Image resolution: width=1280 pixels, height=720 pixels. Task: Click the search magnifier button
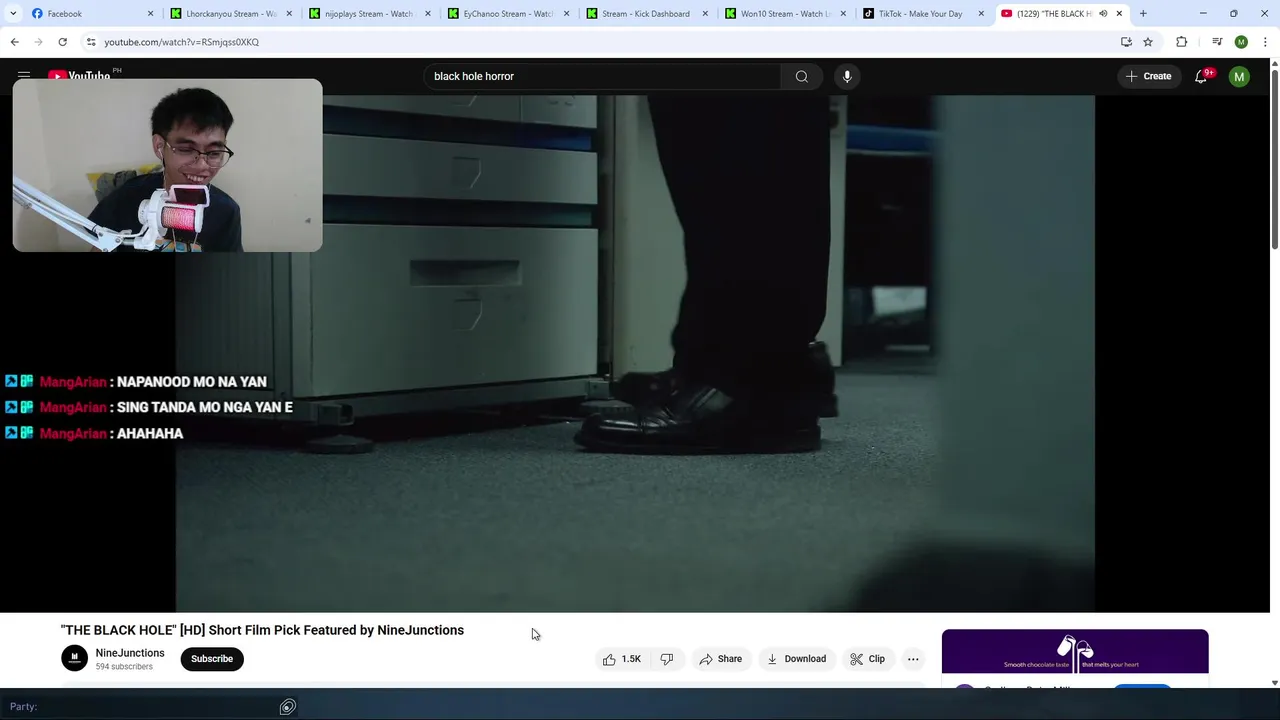pyautogui.click(x=801, y=76)
